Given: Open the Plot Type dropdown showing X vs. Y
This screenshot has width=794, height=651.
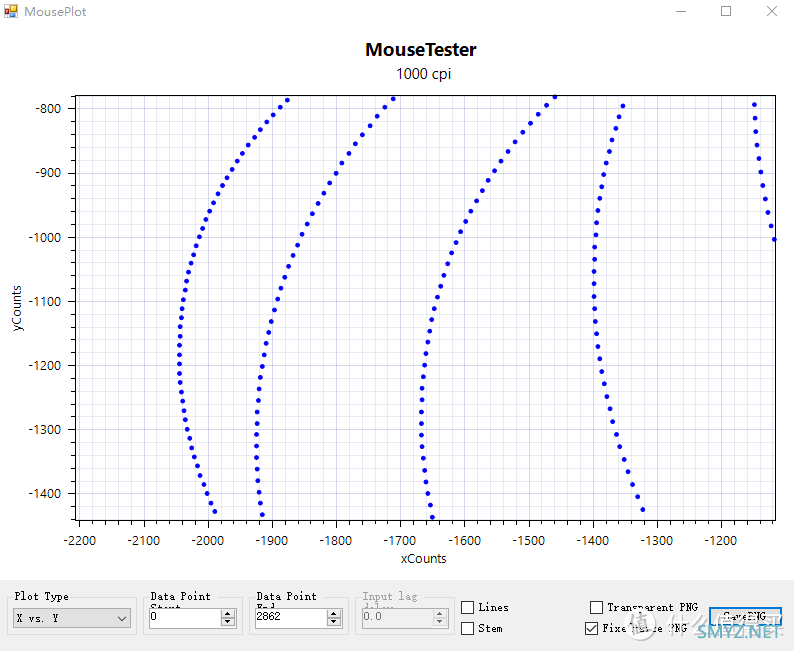Looking at the screenshot, I should pos(71,618).
